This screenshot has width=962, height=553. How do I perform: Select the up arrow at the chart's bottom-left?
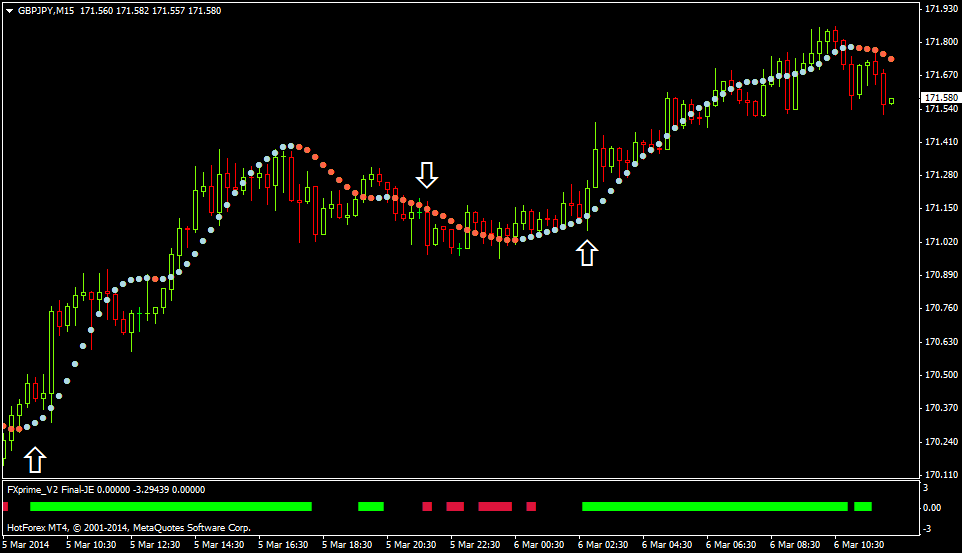[x=35, y=459]
